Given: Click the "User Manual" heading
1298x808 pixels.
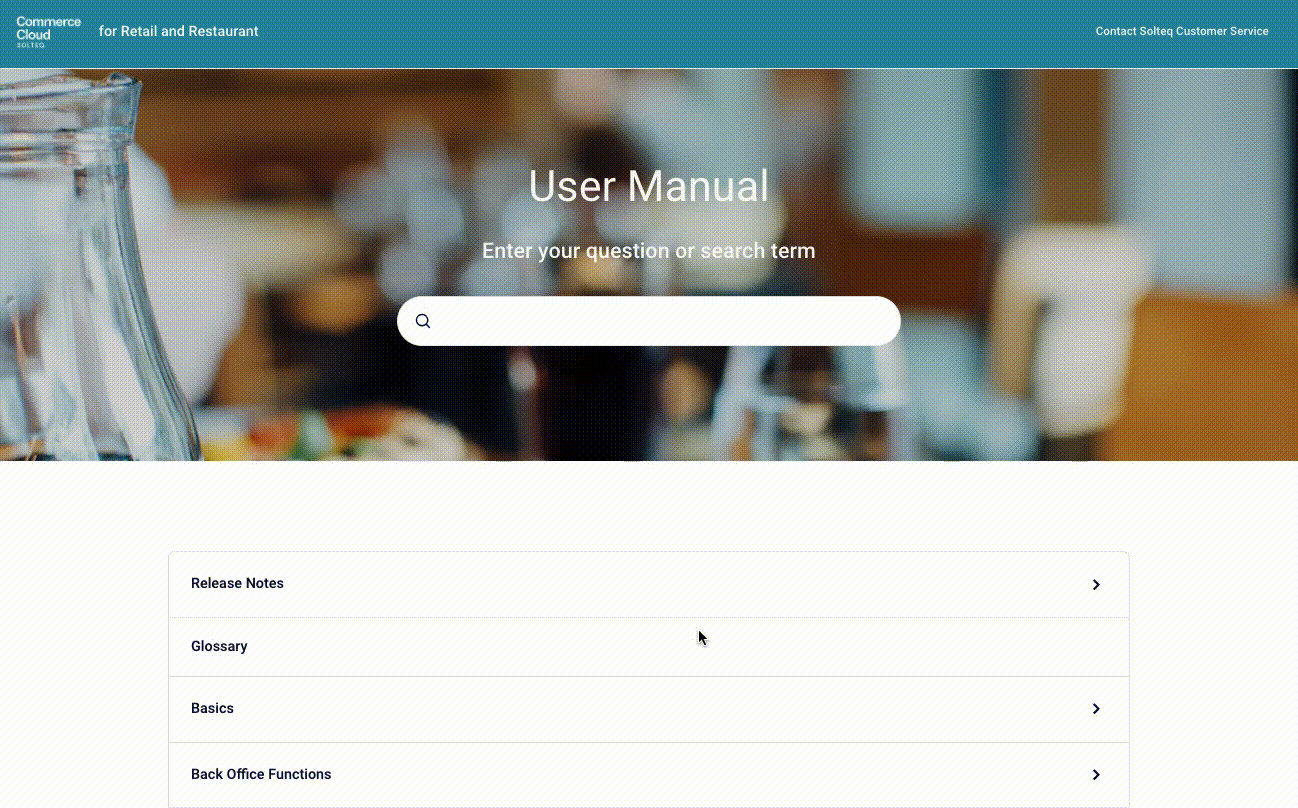Looking at the screenshot, I should pyautogui.click(x=648, y=187).
